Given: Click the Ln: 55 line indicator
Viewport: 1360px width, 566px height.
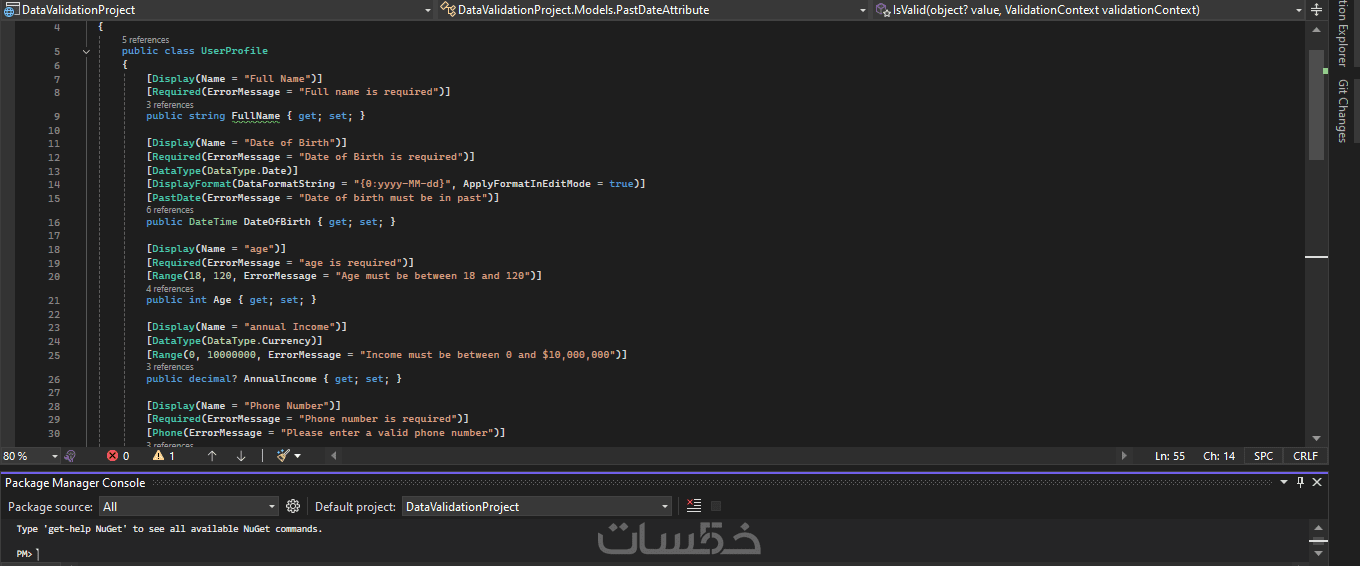Looking at the screenshot, I should point(1170,456).
